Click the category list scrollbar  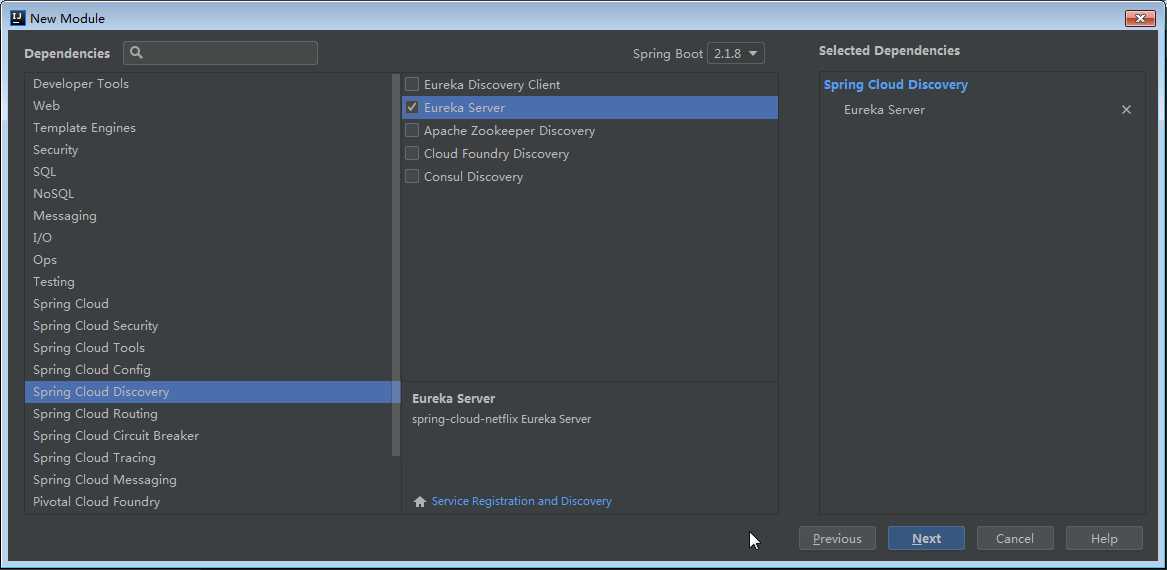pos(396,264)
